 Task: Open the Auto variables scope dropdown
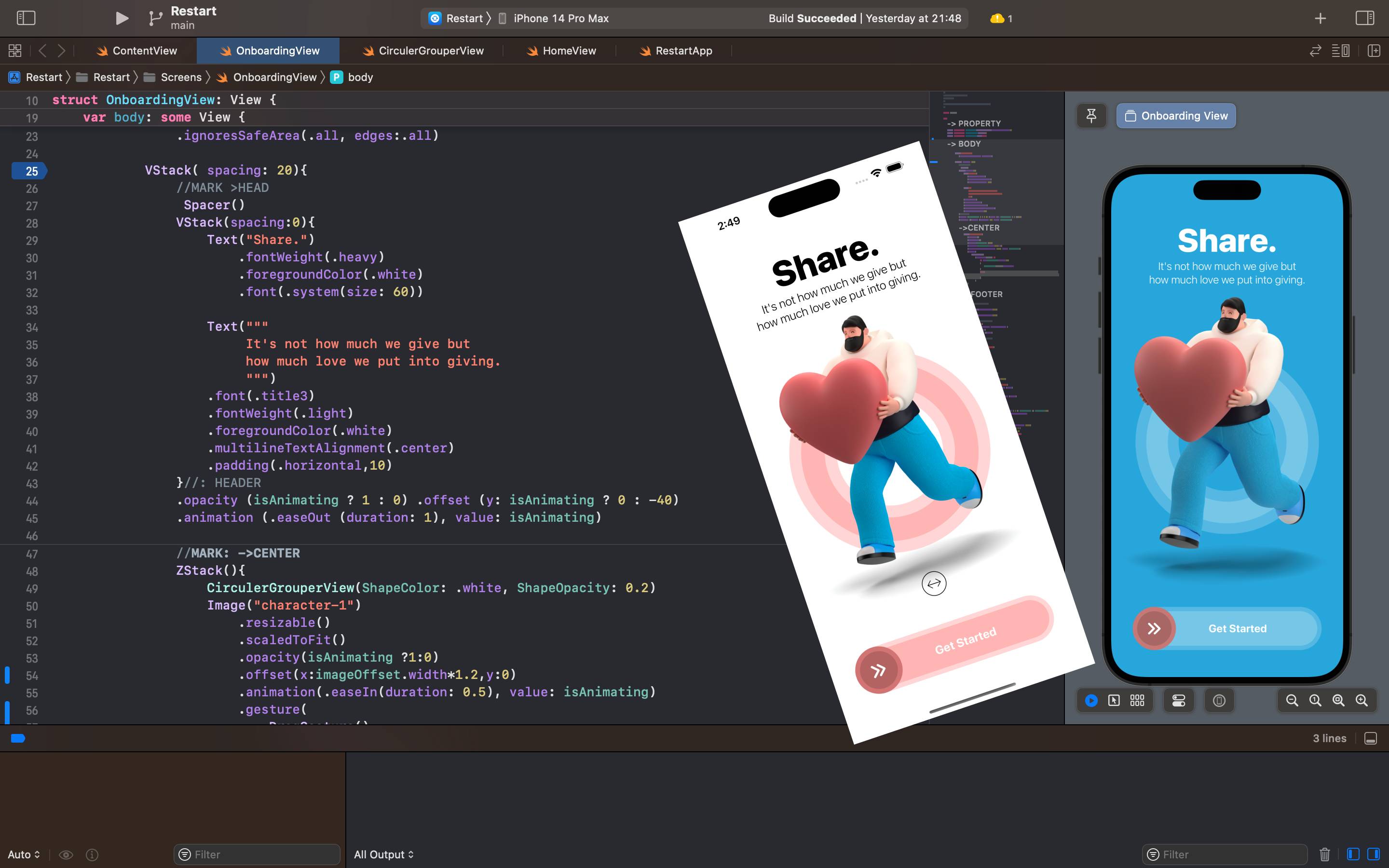click(24, 854)
